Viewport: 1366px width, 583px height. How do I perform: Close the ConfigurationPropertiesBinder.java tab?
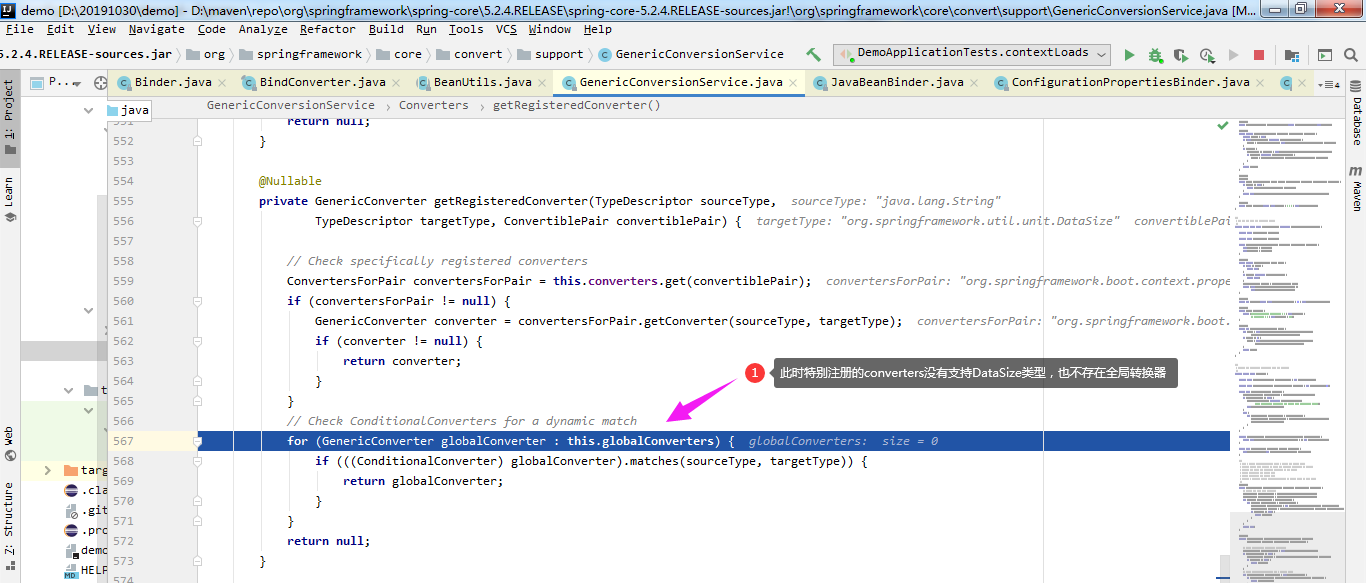1260,83
